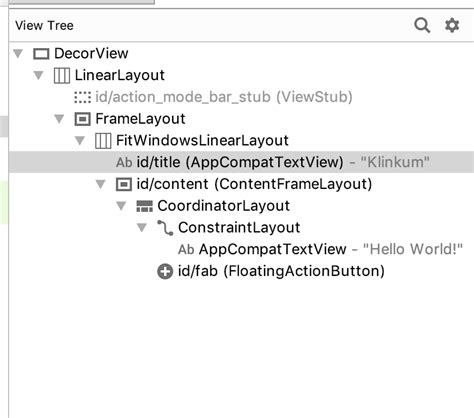This screenshot has width=474, height=418.
Task: Open View Tree settings gear
Action: pyautogui.click(x=452, y=25)
